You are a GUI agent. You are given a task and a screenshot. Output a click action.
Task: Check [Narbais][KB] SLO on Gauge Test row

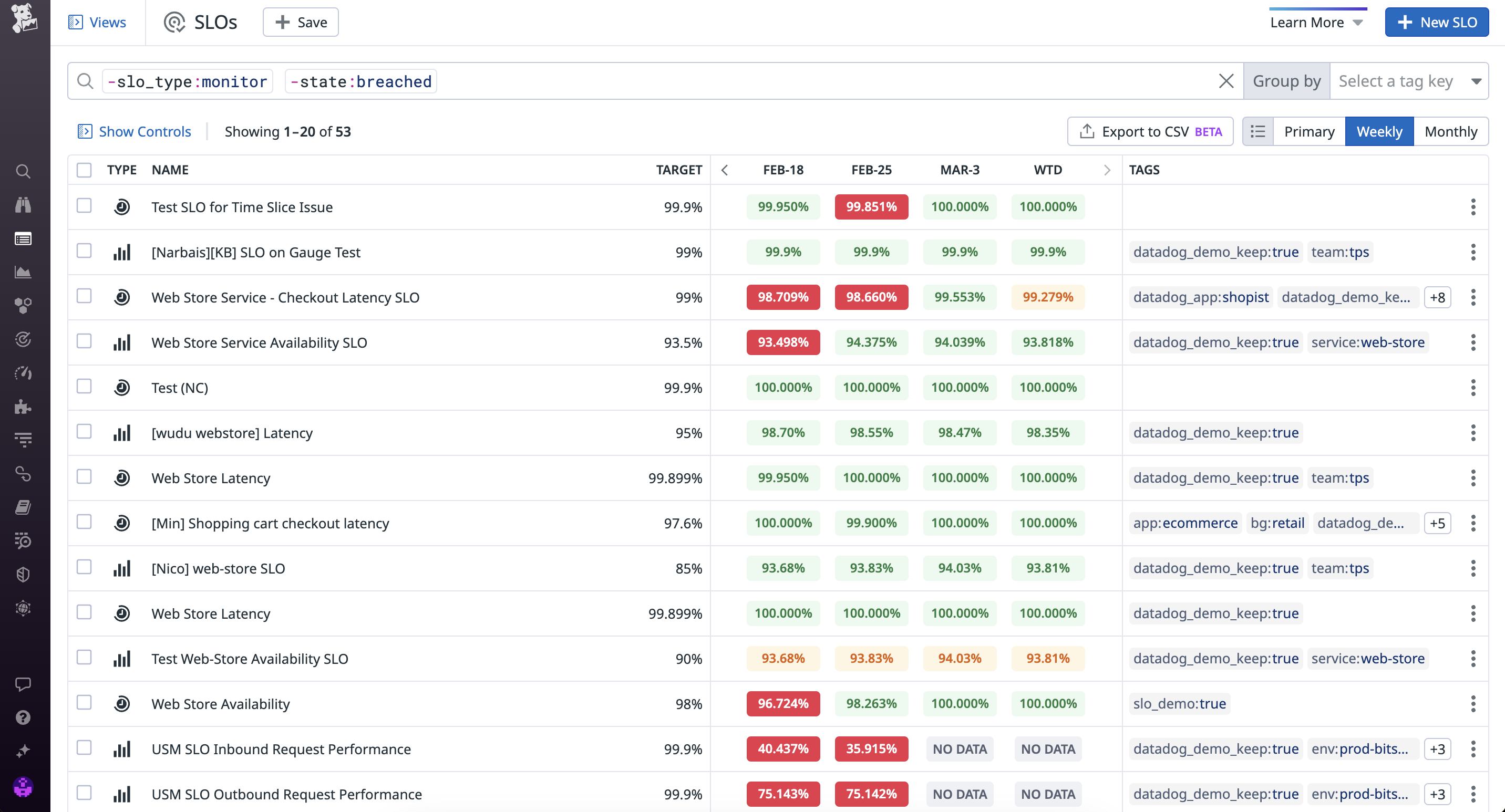point(84,251)
